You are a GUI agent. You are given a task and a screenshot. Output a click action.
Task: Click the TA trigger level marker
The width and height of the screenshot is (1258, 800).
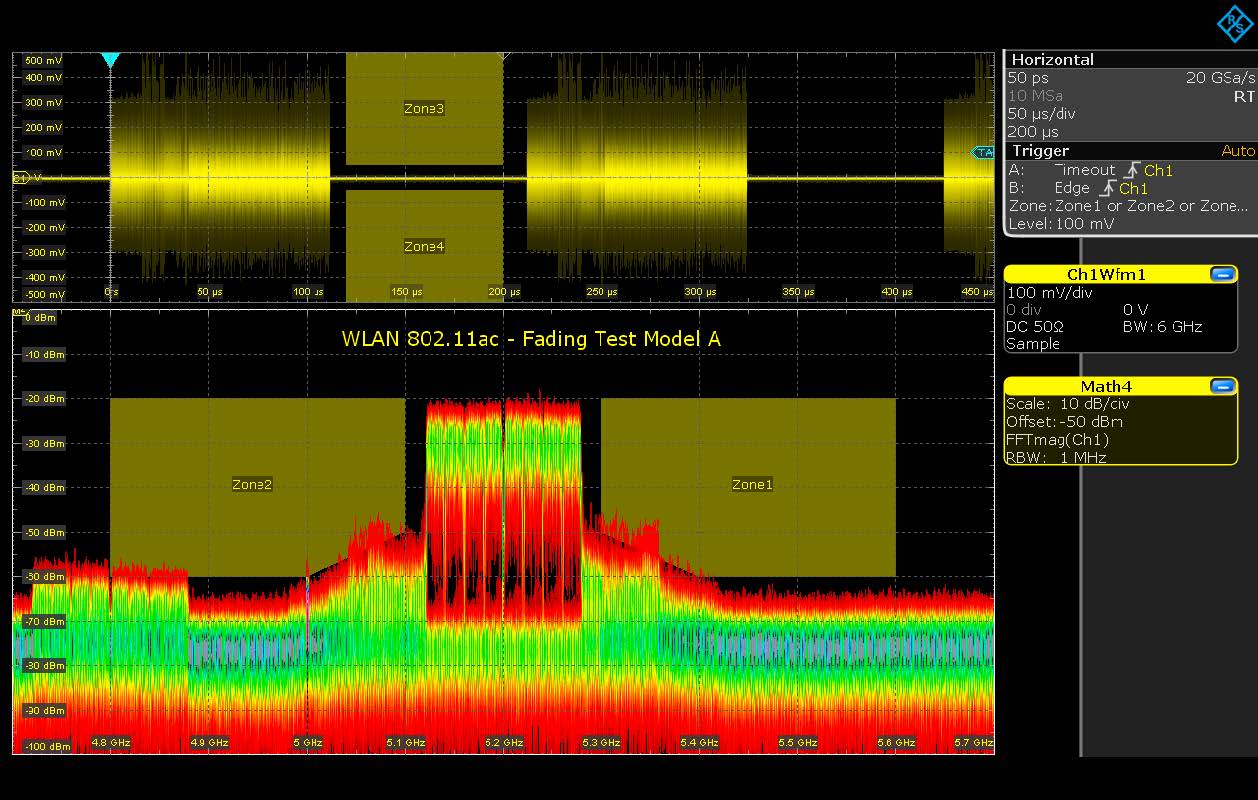pos(984,152)
